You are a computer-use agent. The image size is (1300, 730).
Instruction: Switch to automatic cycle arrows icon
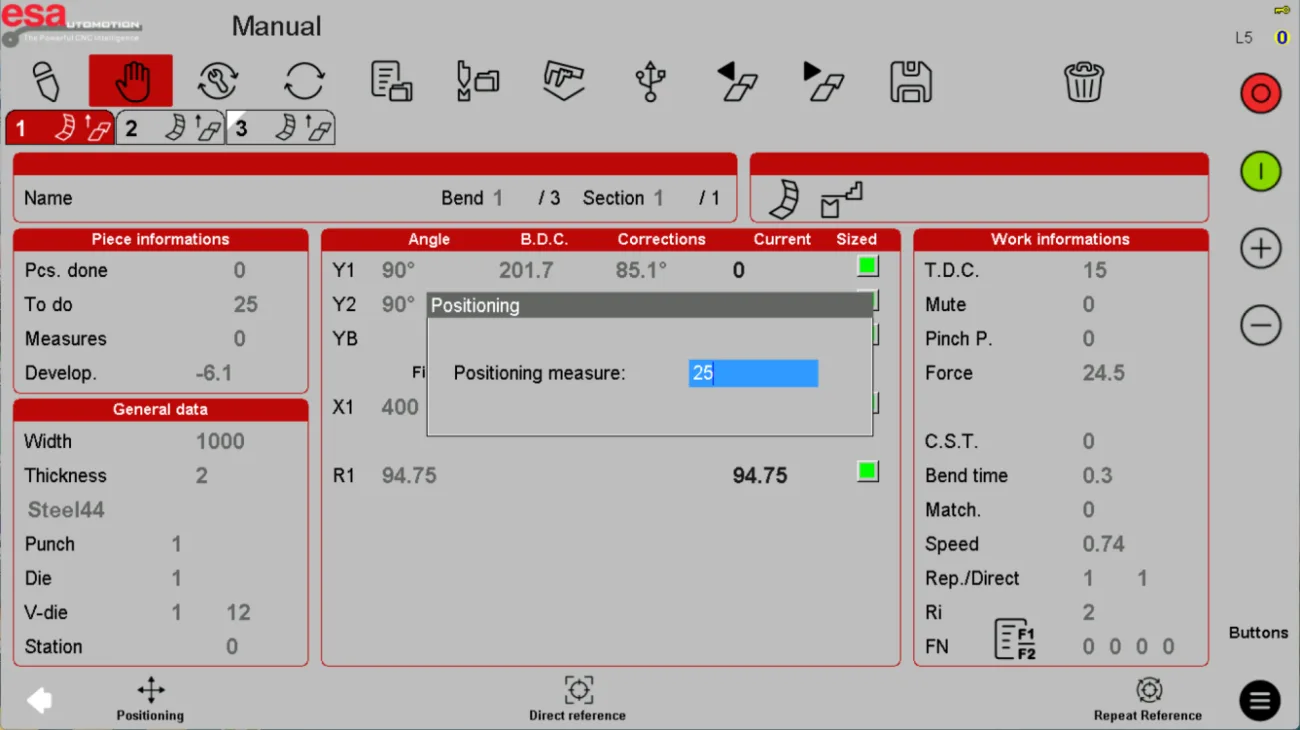tap(304, 81)
